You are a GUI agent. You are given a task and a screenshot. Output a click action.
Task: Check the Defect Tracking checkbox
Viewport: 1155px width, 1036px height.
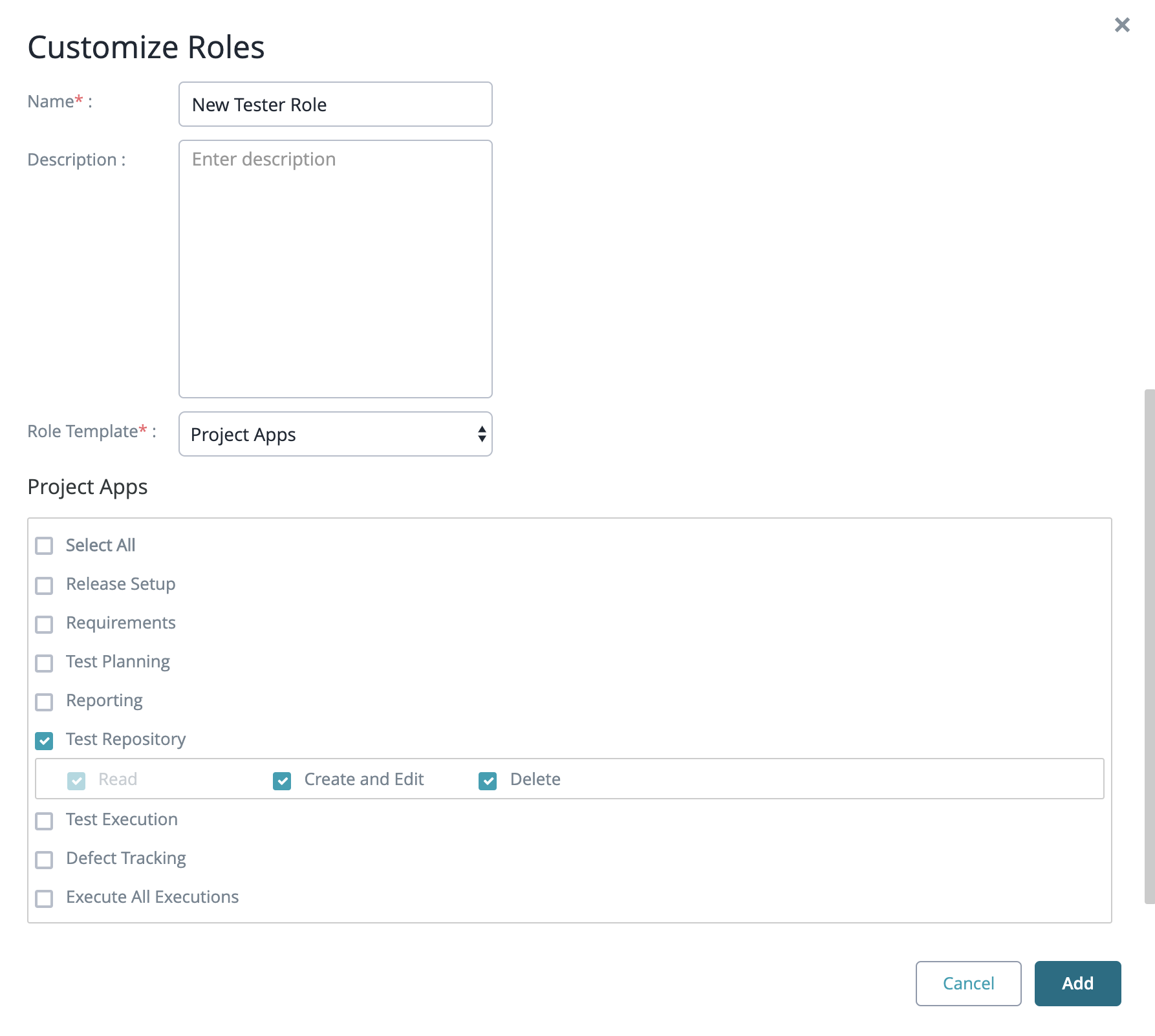pyautogui.click(x=44, y=859)
